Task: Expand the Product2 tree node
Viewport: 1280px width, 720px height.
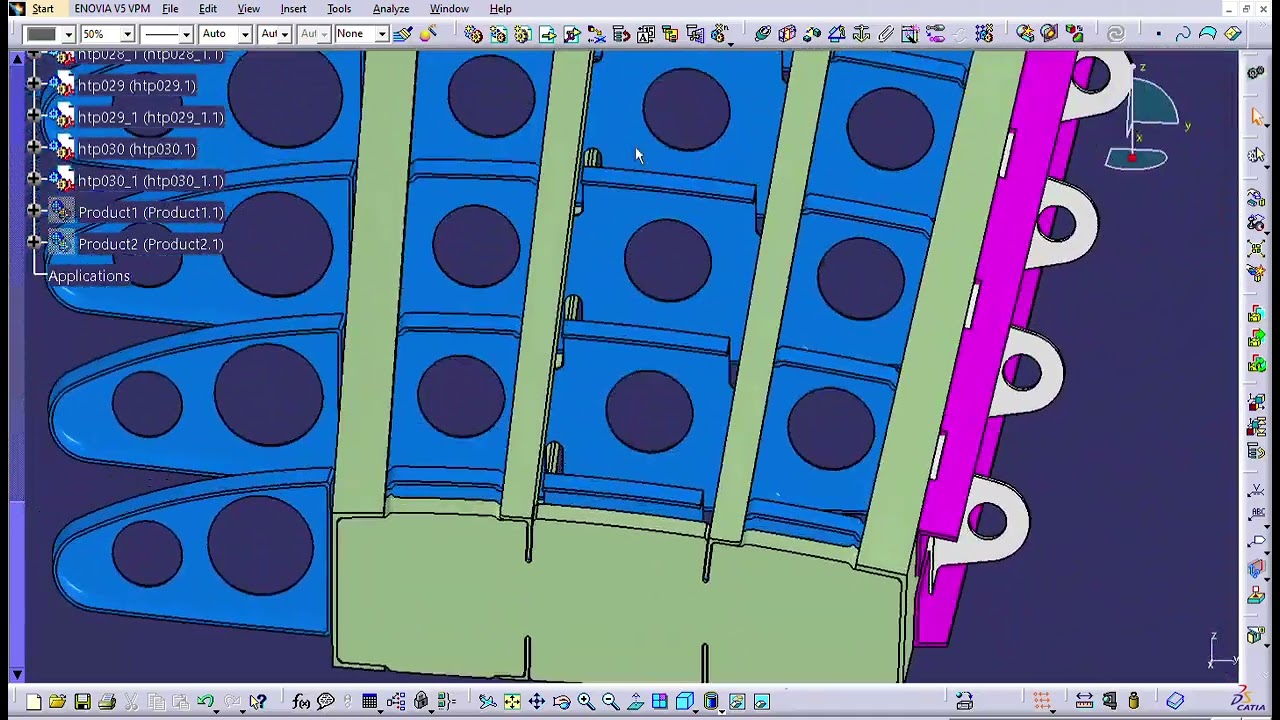Action: (34, 244)
